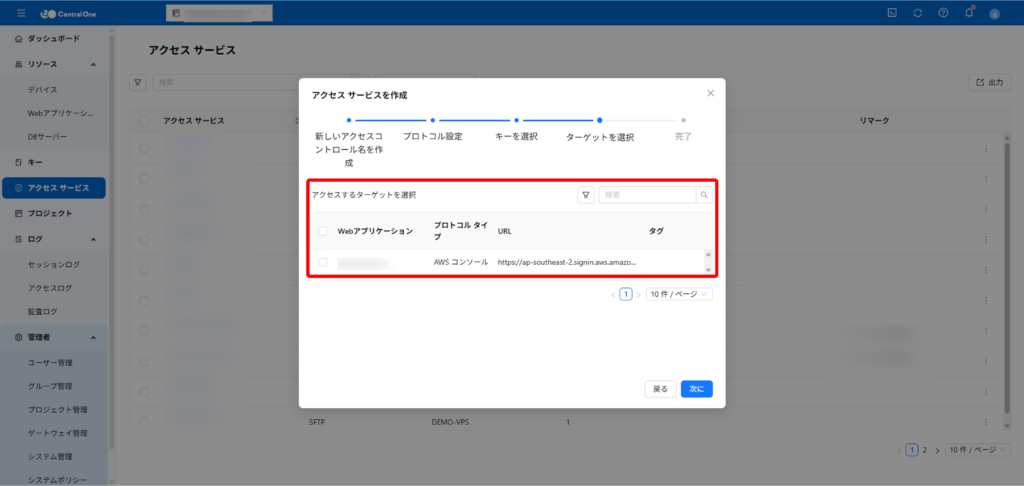Toggle the header checkbox in the アクセス サービス table
The image size is (1024, 486).
145,121
